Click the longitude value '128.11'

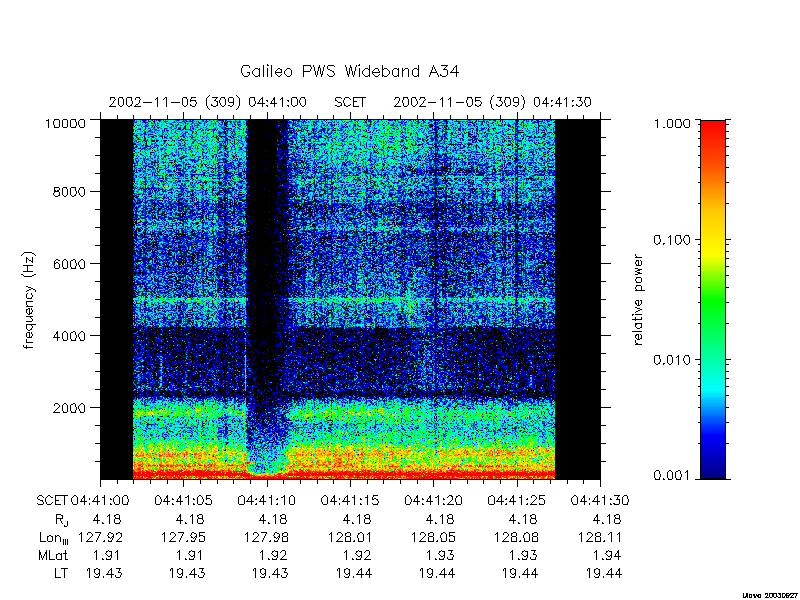pyautogui.click(x=599, y=537)
